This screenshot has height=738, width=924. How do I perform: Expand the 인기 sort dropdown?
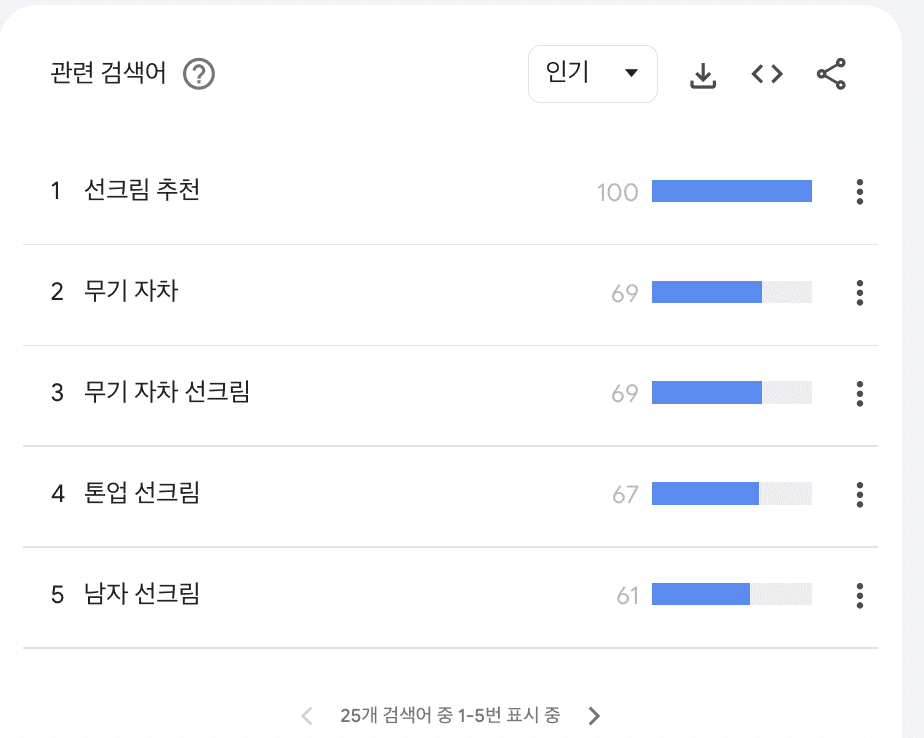coord(593,74)
